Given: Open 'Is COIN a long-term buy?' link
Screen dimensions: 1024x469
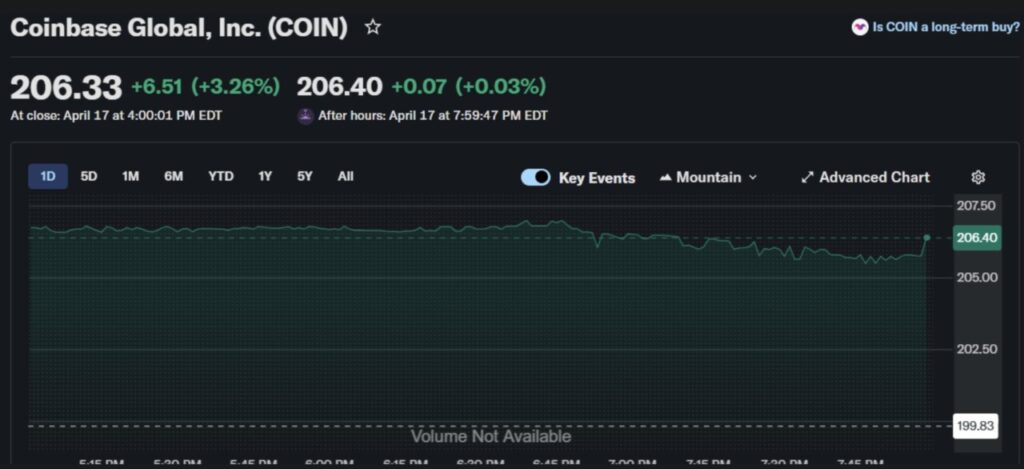Looking at the screenshot, I should coord(945,27).
